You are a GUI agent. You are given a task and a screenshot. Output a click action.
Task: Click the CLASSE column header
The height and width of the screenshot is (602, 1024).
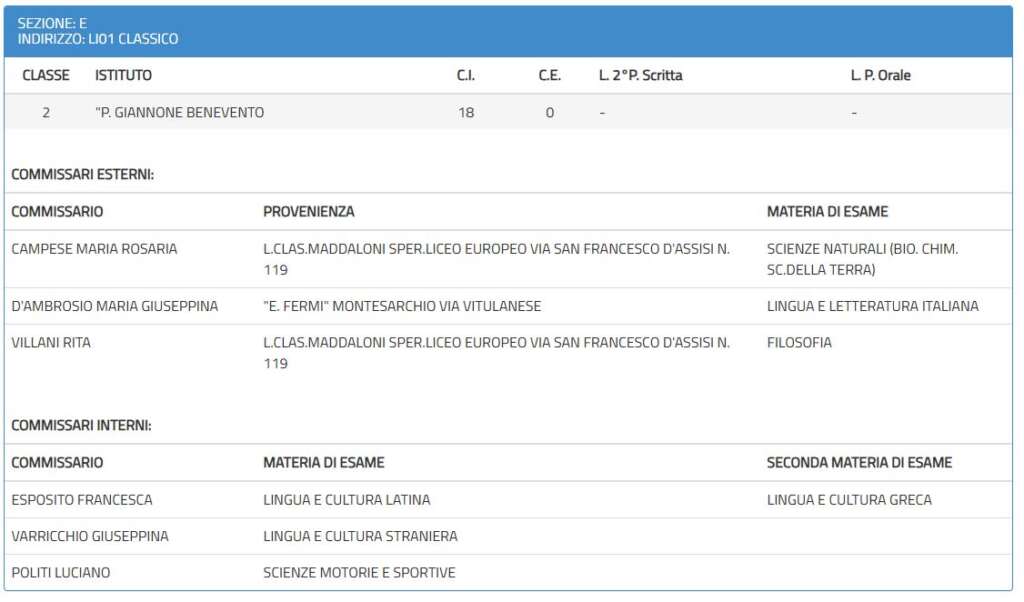click(x=46, y=75)
